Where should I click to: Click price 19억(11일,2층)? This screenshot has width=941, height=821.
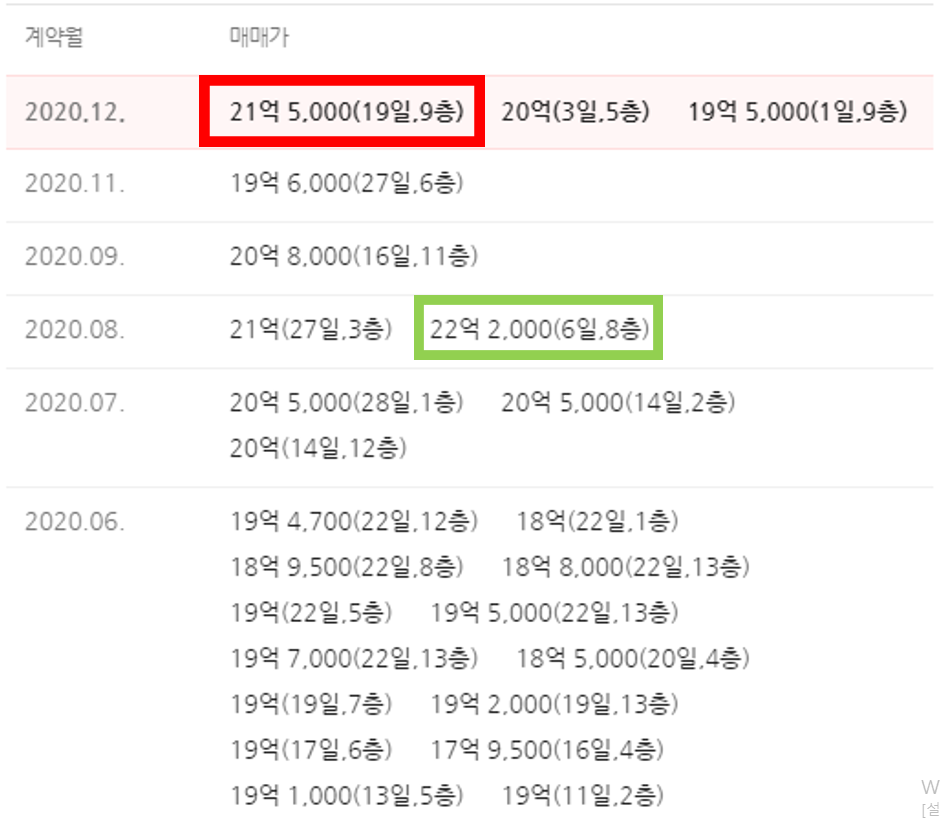pyautogui.click(x=583, y=795)
